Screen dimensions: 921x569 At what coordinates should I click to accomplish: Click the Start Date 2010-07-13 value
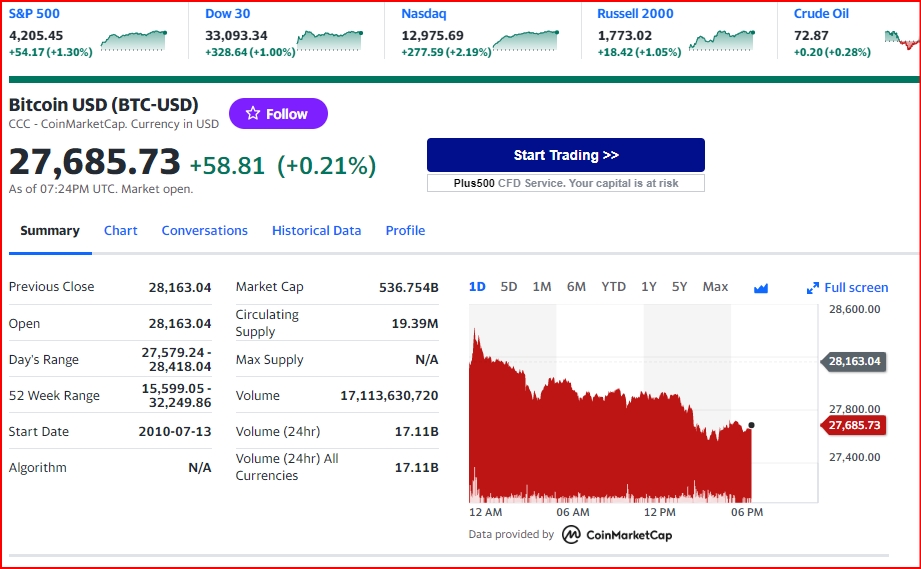coord(174,432)
